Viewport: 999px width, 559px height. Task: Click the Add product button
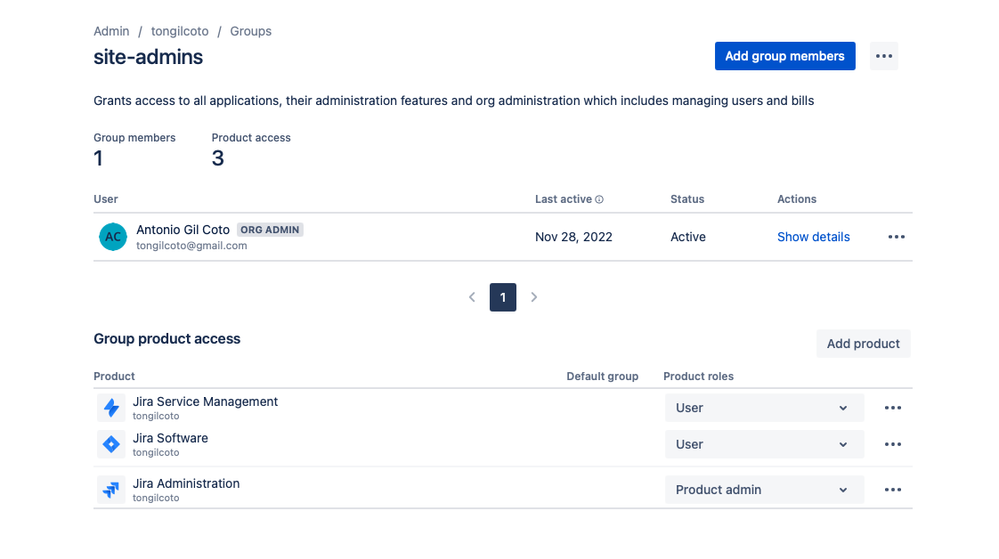click(863, 343)
